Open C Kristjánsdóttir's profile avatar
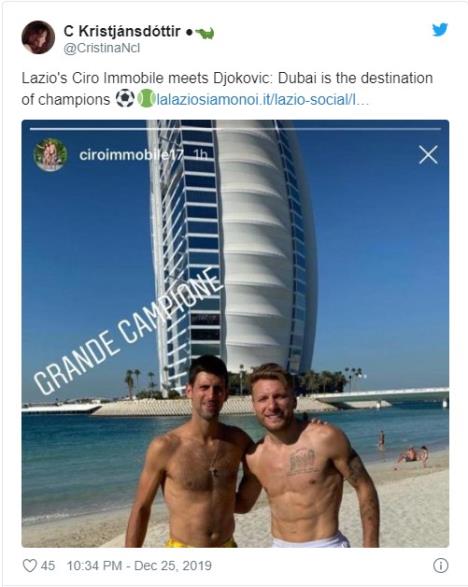This screenshot has width=468, height=587. click(38, 37)
